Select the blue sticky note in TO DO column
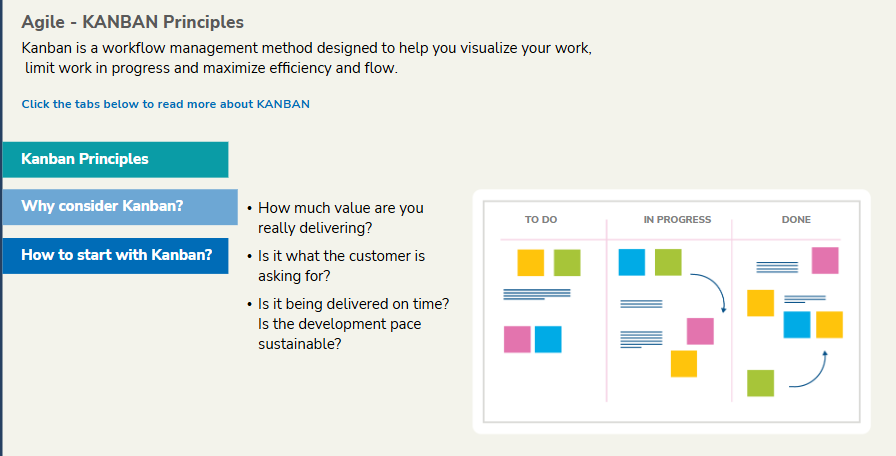The image size is (896, 456). pyautogui.click(x=548, y=339)
